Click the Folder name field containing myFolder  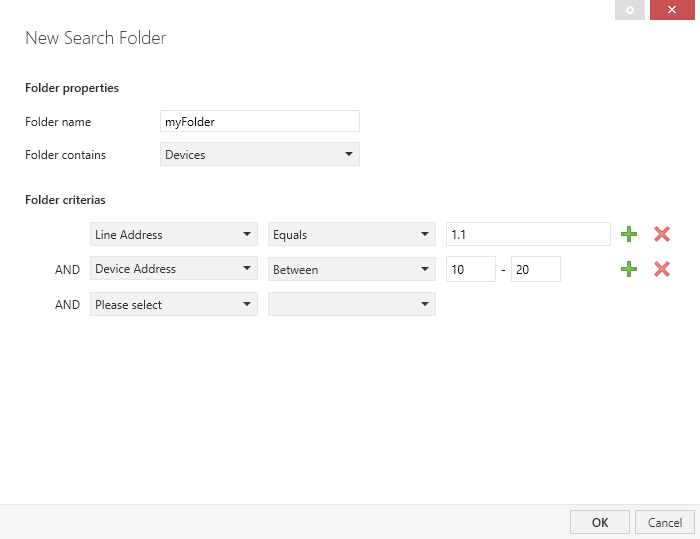(x=260, y=121)
